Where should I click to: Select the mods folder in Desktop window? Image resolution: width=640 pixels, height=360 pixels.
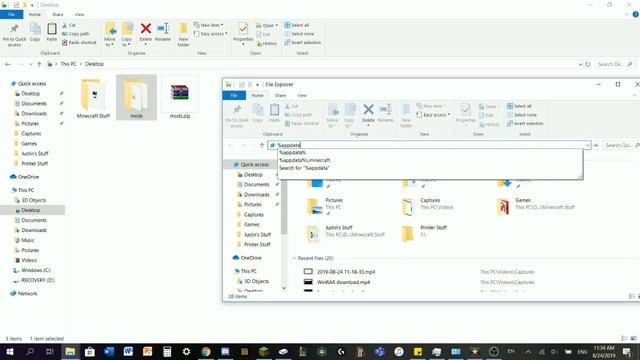click(x=136, y=98)
